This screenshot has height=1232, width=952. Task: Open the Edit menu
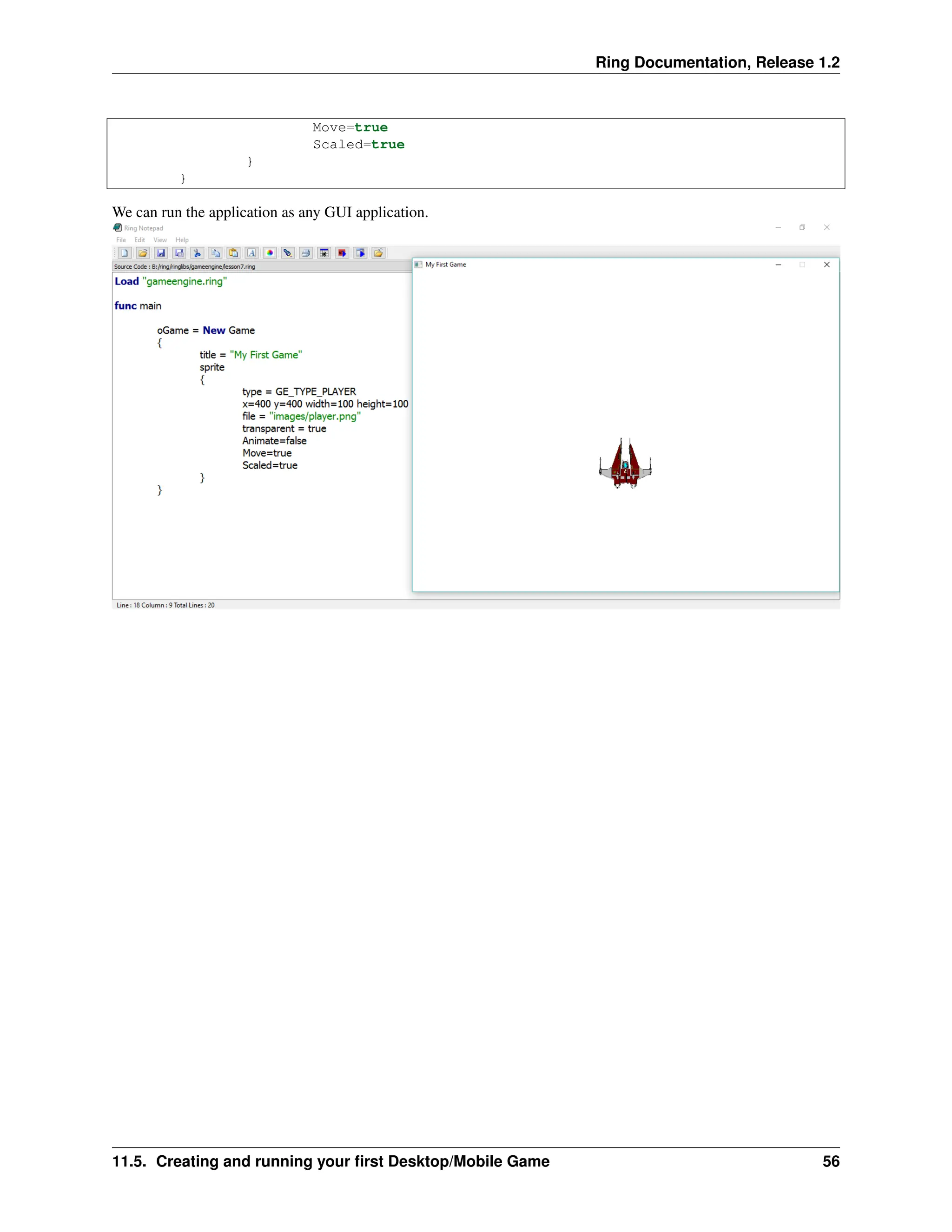tap(139, 240)
